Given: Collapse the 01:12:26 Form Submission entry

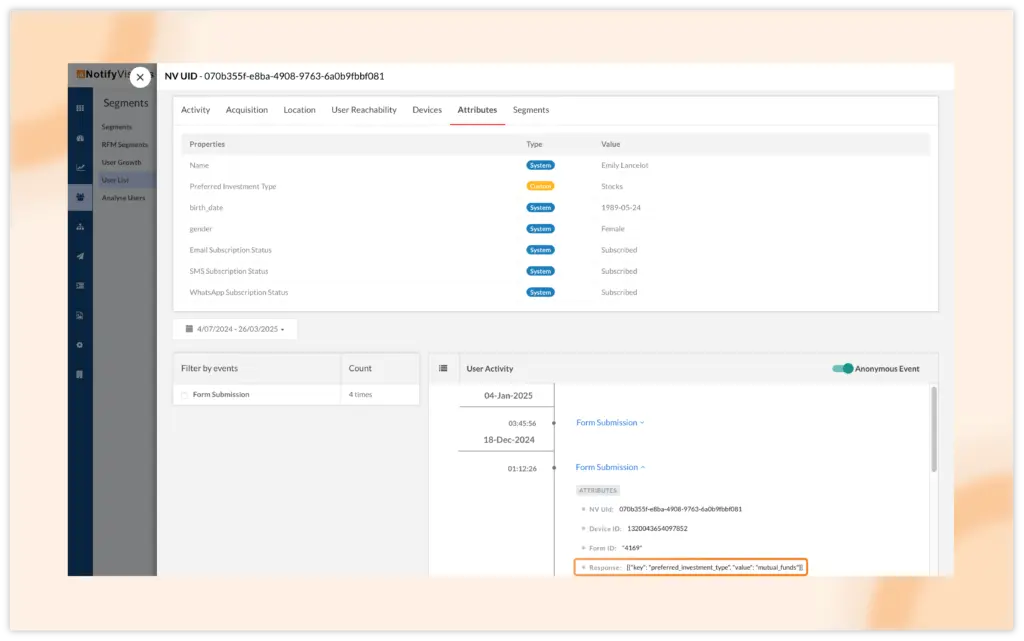Looking at the screenshot, I should coord(610,467).
